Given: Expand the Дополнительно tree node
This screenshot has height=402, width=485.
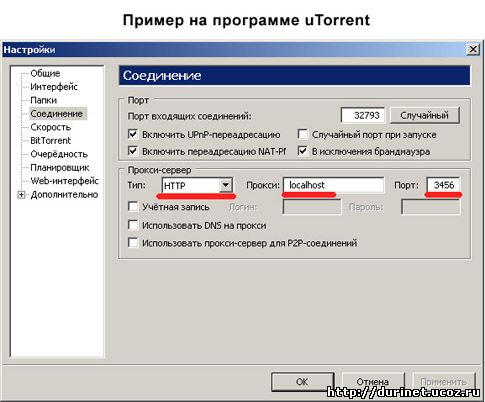Looking at the screenshot, I should tap(22, 195).
